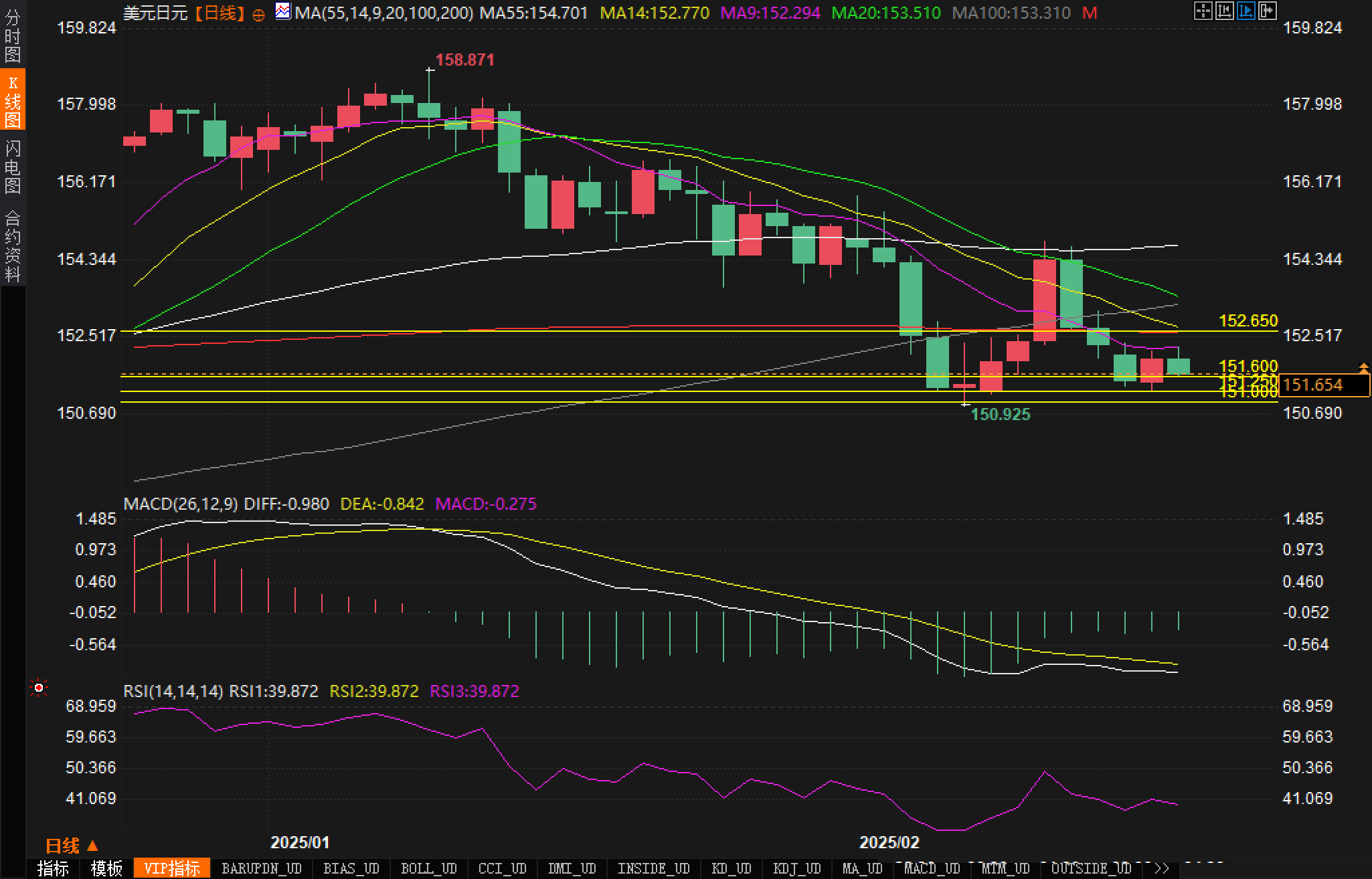Click the current price box 151.654
The width and height of the screenshot is (1372, 879).
pyautogui.click(x=1324, y=385)
